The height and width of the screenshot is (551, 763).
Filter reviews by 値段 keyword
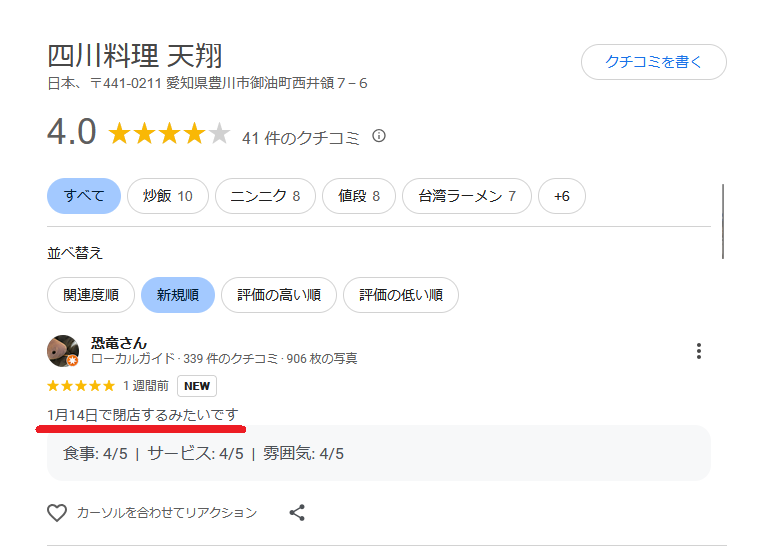359,196
